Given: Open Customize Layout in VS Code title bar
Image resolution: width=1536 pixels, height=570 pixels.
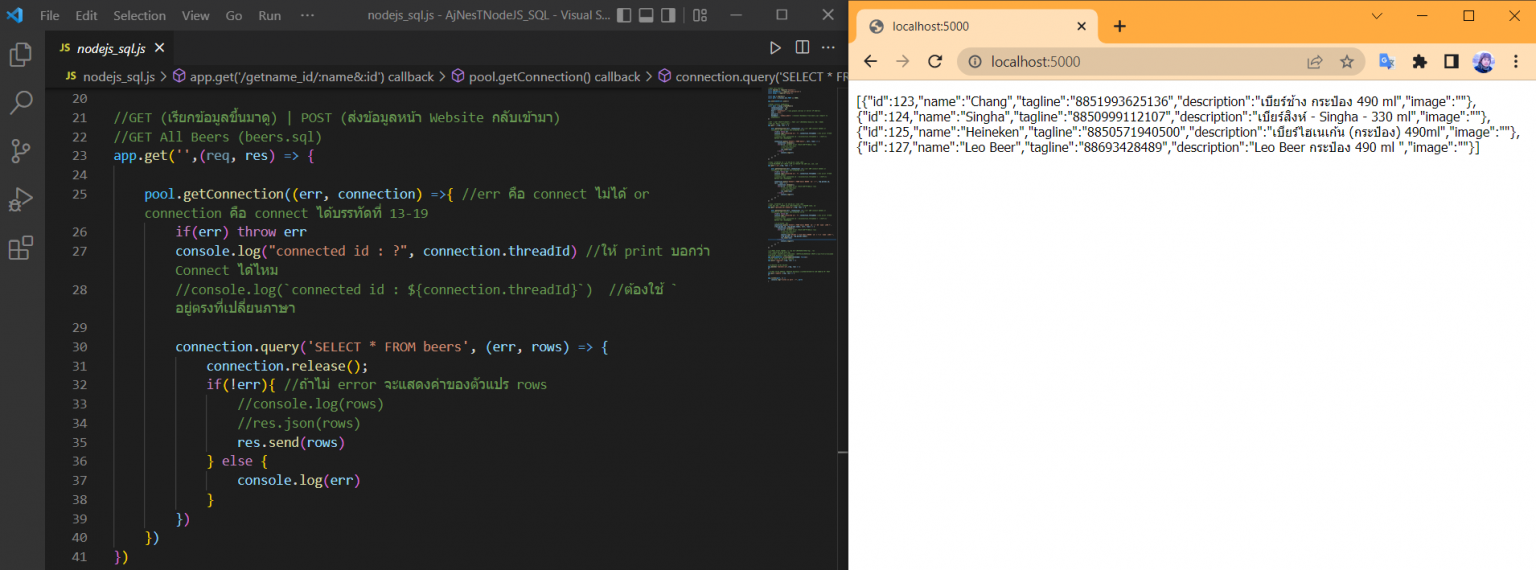Looking at the screenshot, I should click(x=700, y=15).
